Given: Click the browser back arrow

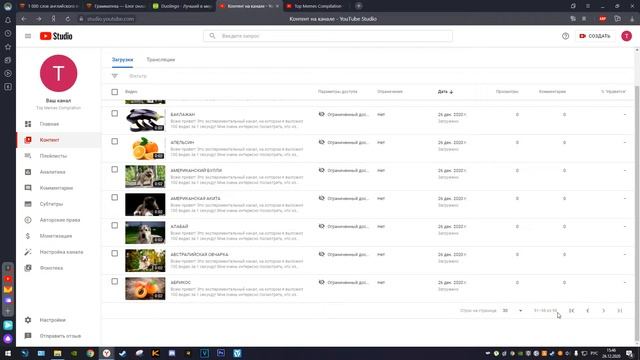Looking at the screenshot, I should (24, 19).
